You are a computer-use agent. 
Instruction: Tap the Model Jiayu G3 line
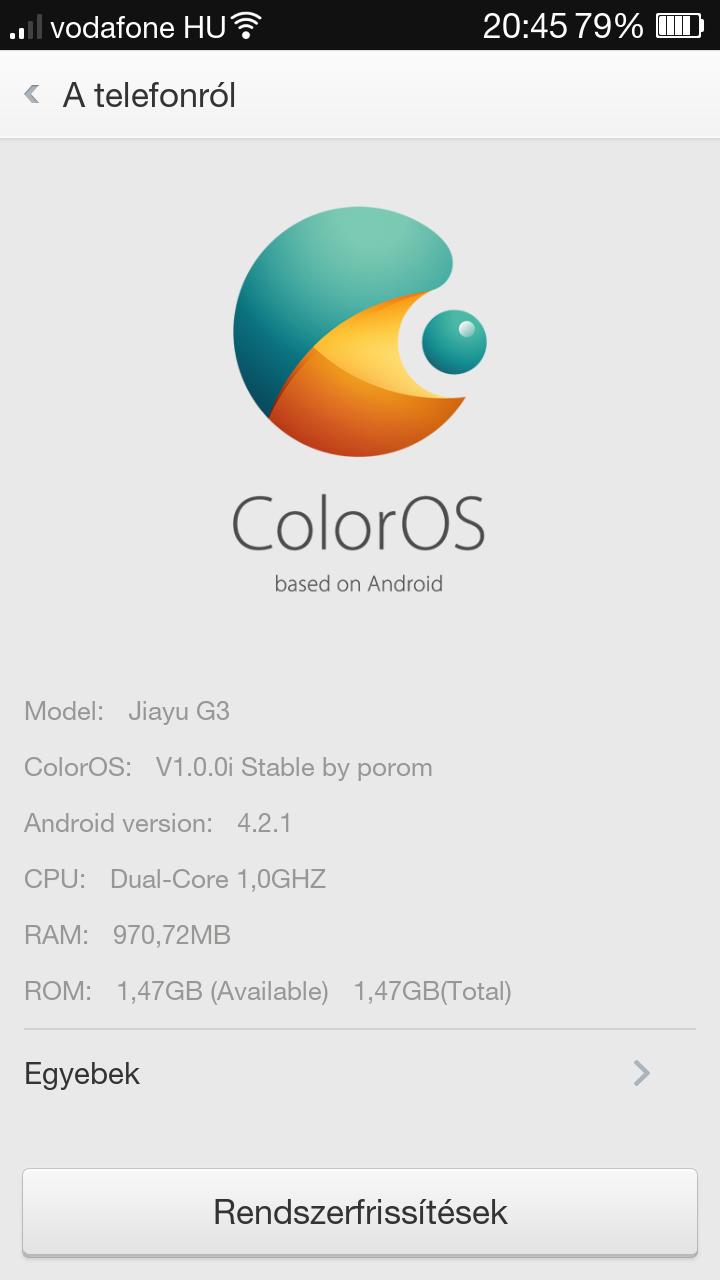pyautogui.click(x=127, y=712)
